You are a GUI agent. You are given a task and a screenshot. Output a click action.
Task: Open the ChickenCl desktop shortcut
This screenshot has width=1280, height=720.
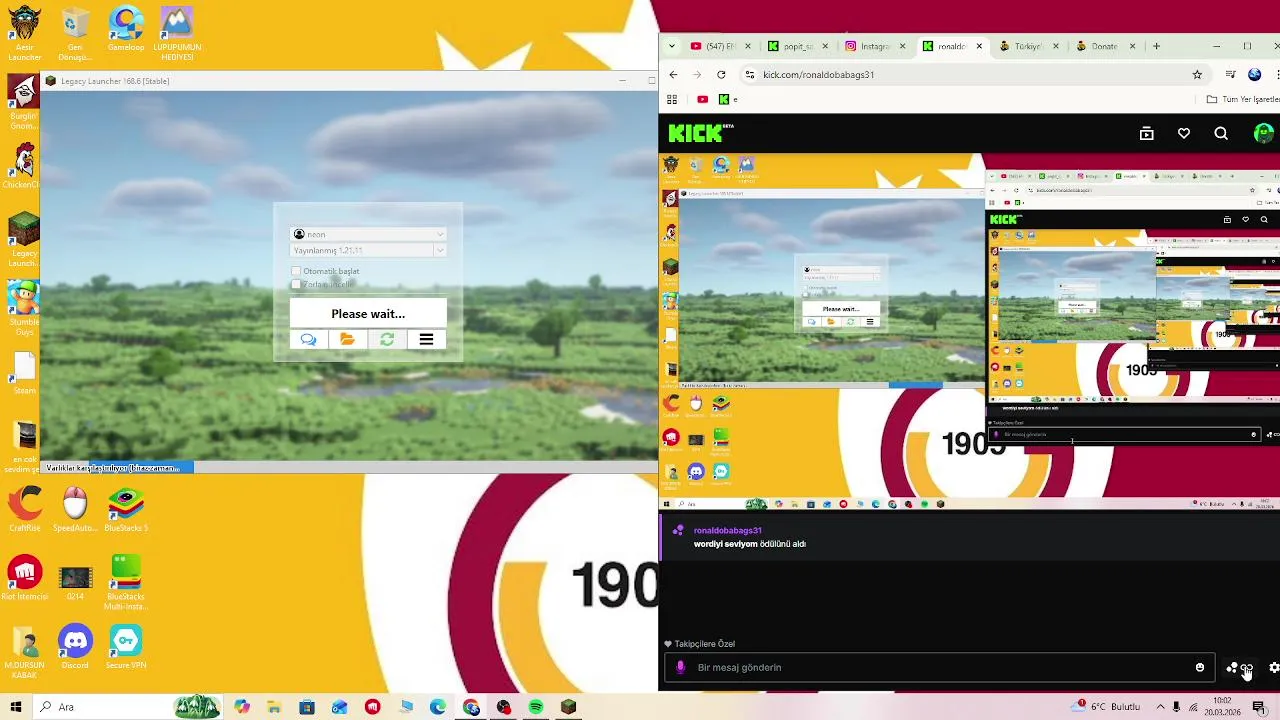point(24,165)
